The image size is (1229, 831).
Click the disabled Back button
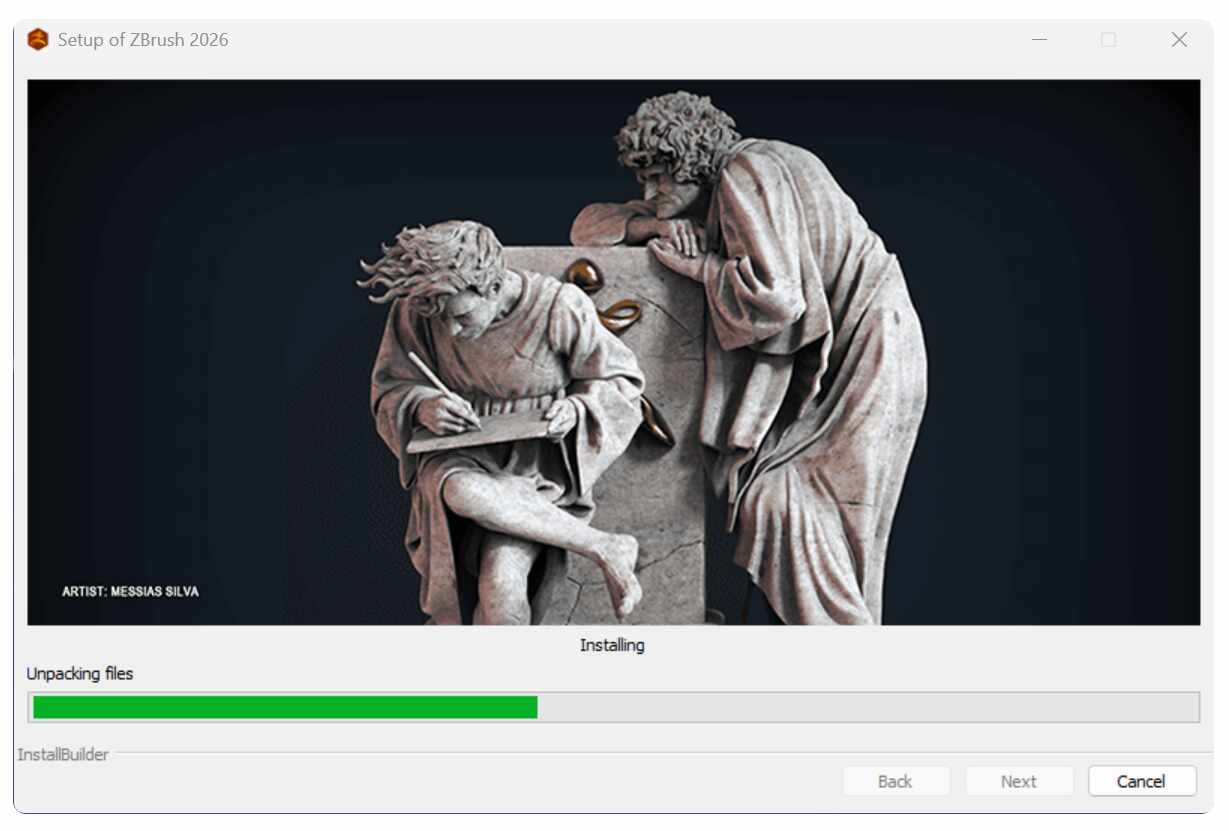(x=895, y=781)
